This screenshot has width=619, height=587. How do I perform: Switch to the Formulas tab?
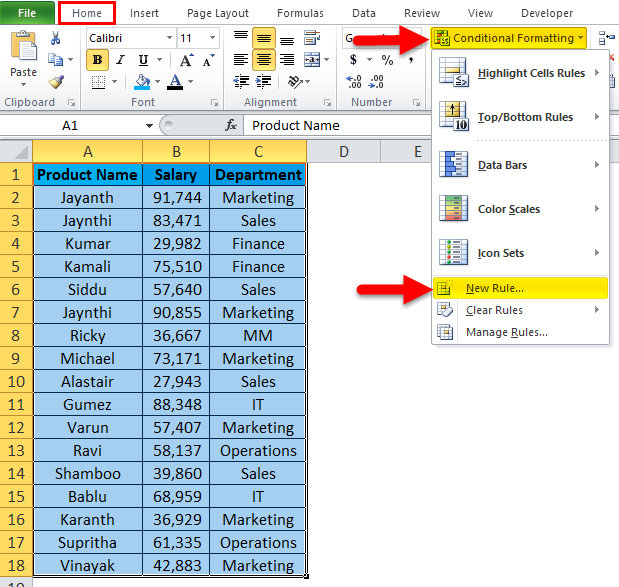300,13
